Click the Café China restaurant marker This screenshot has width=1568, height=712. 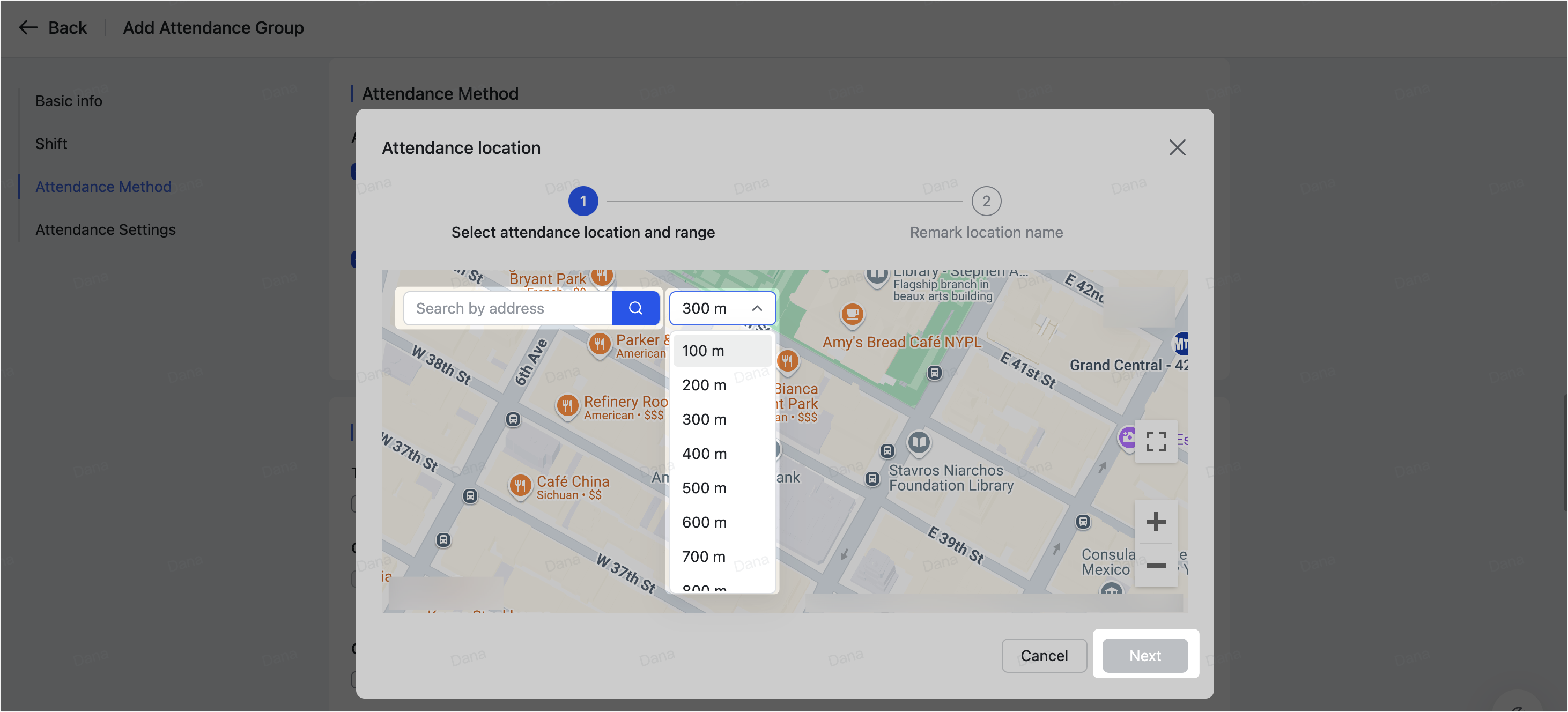pos(520,485)
